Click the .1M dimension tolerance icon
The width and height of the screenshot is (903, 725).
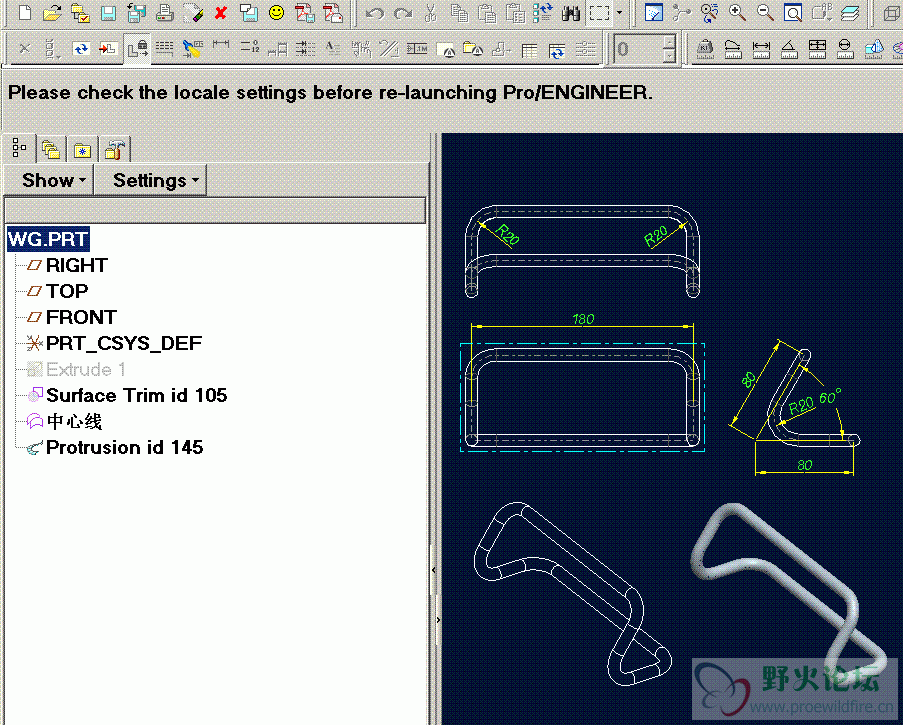[x=417, y=50]
